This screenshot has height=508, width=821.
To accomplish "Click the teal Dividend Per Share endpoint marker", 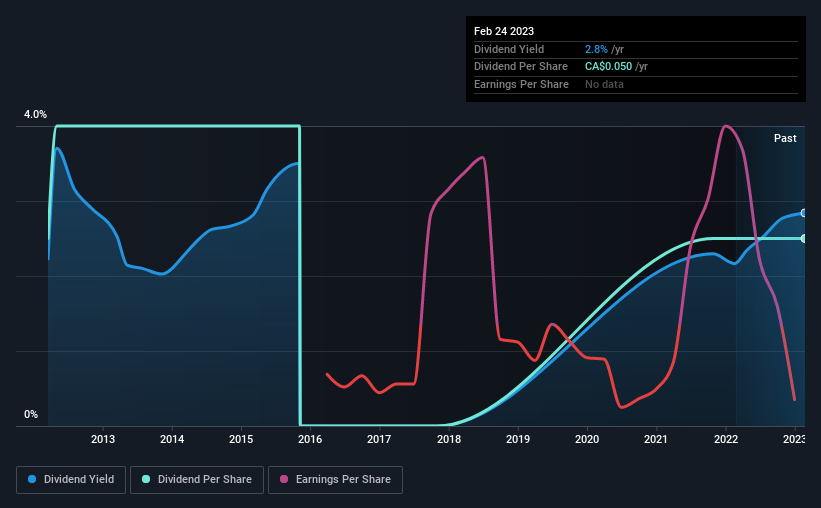I will (x=804, y=238).
